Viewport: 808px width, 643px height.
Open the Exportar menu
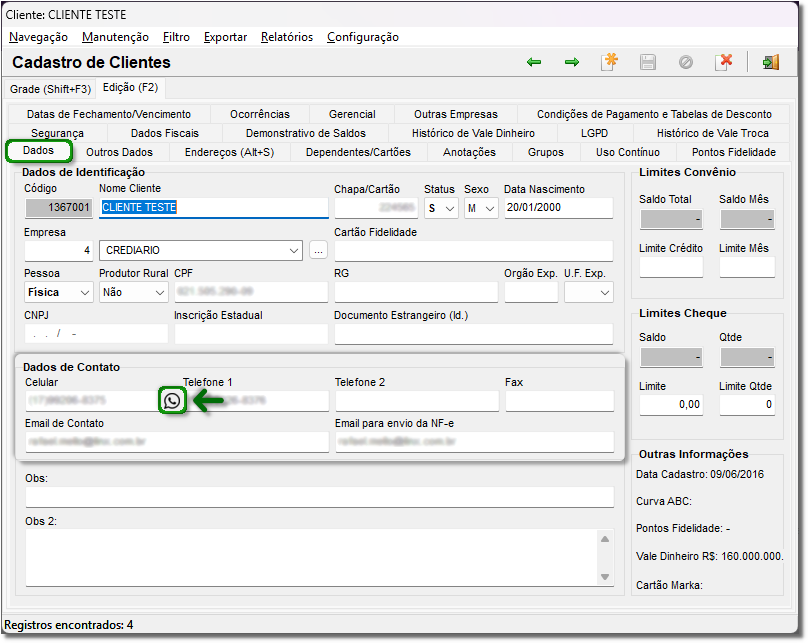pos(225,37)
